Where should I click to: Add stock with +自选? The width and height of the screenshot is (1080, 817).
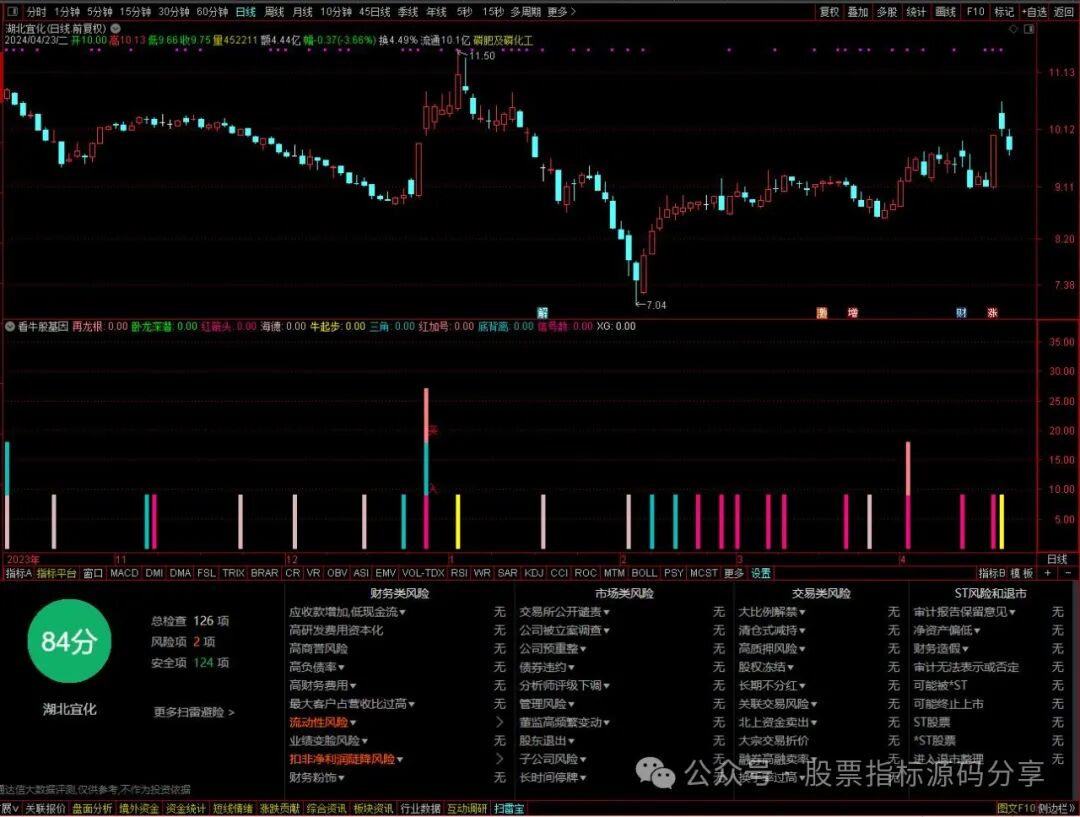point(1035,12)
